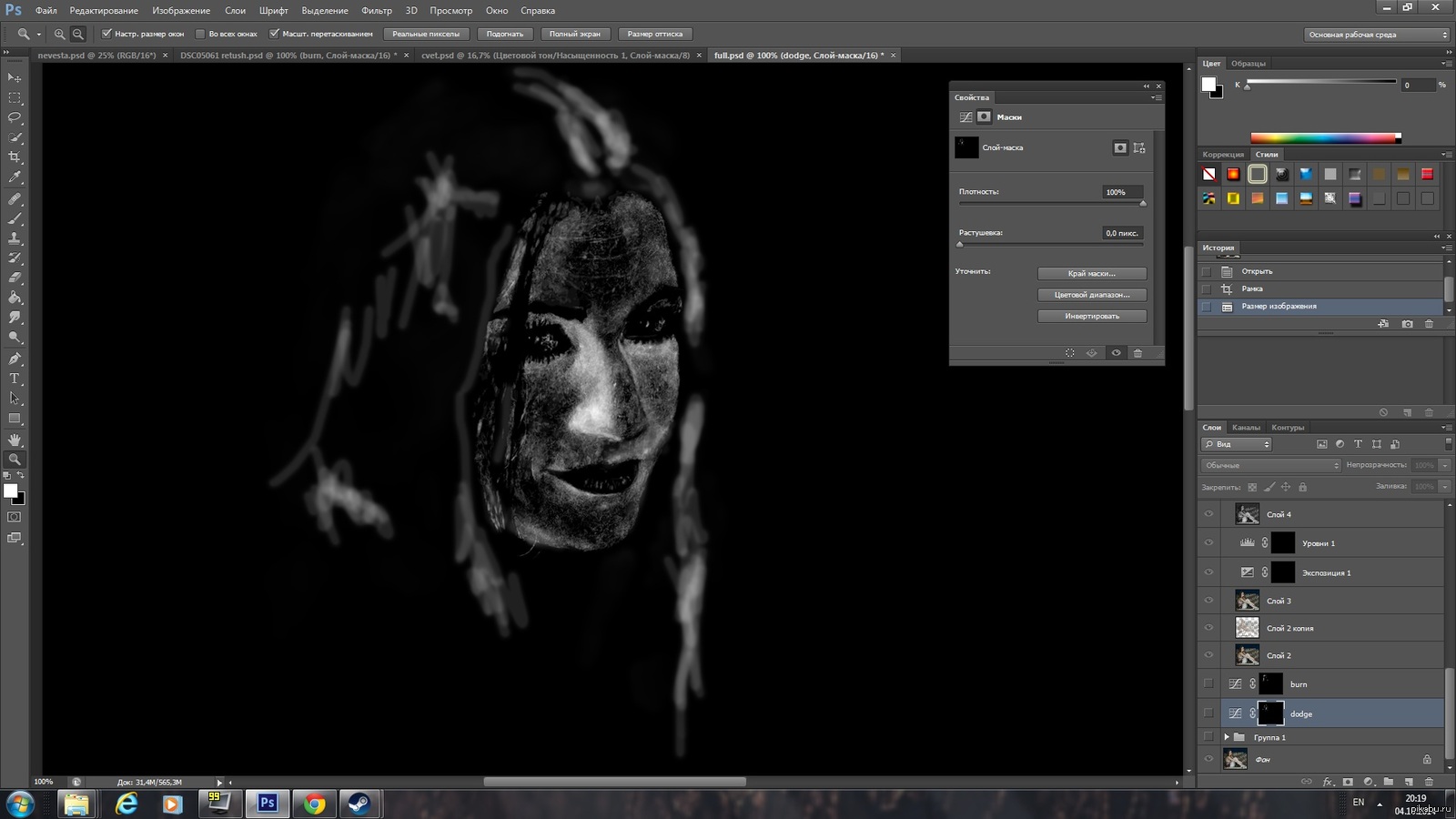Create a new snapshot in History panel
1456x819 pixels.
tap(1407, 324)
